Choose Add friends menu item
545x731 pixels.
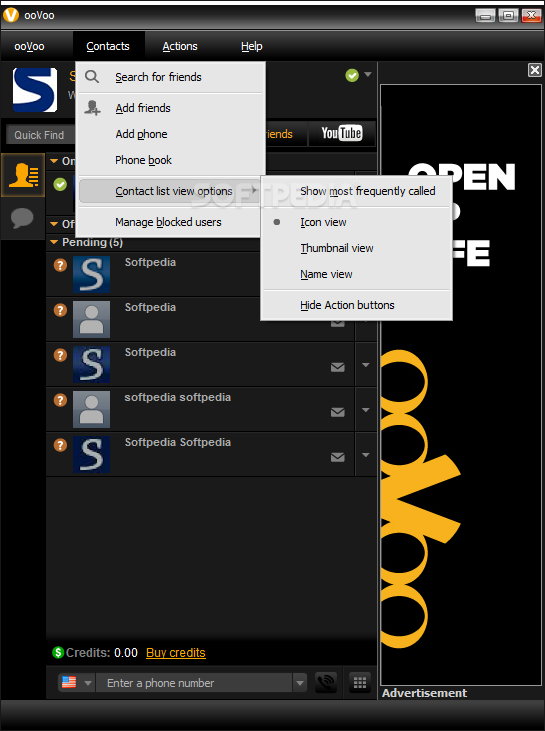170,108
